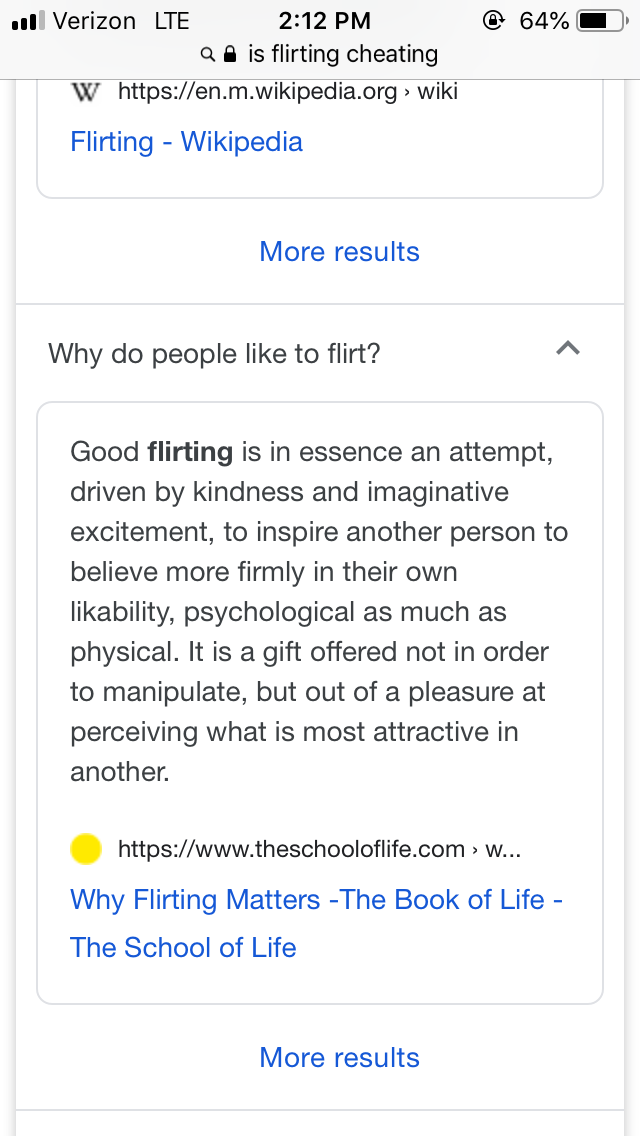This screenshot has width=640, height=1136.
Task: Tap the 64% battery percentage
Action: 544,20
